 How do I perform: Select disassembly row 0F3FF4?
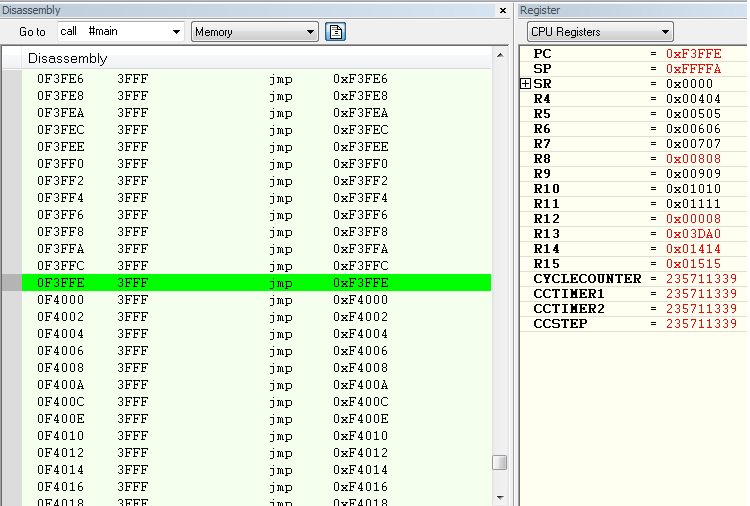256,198
